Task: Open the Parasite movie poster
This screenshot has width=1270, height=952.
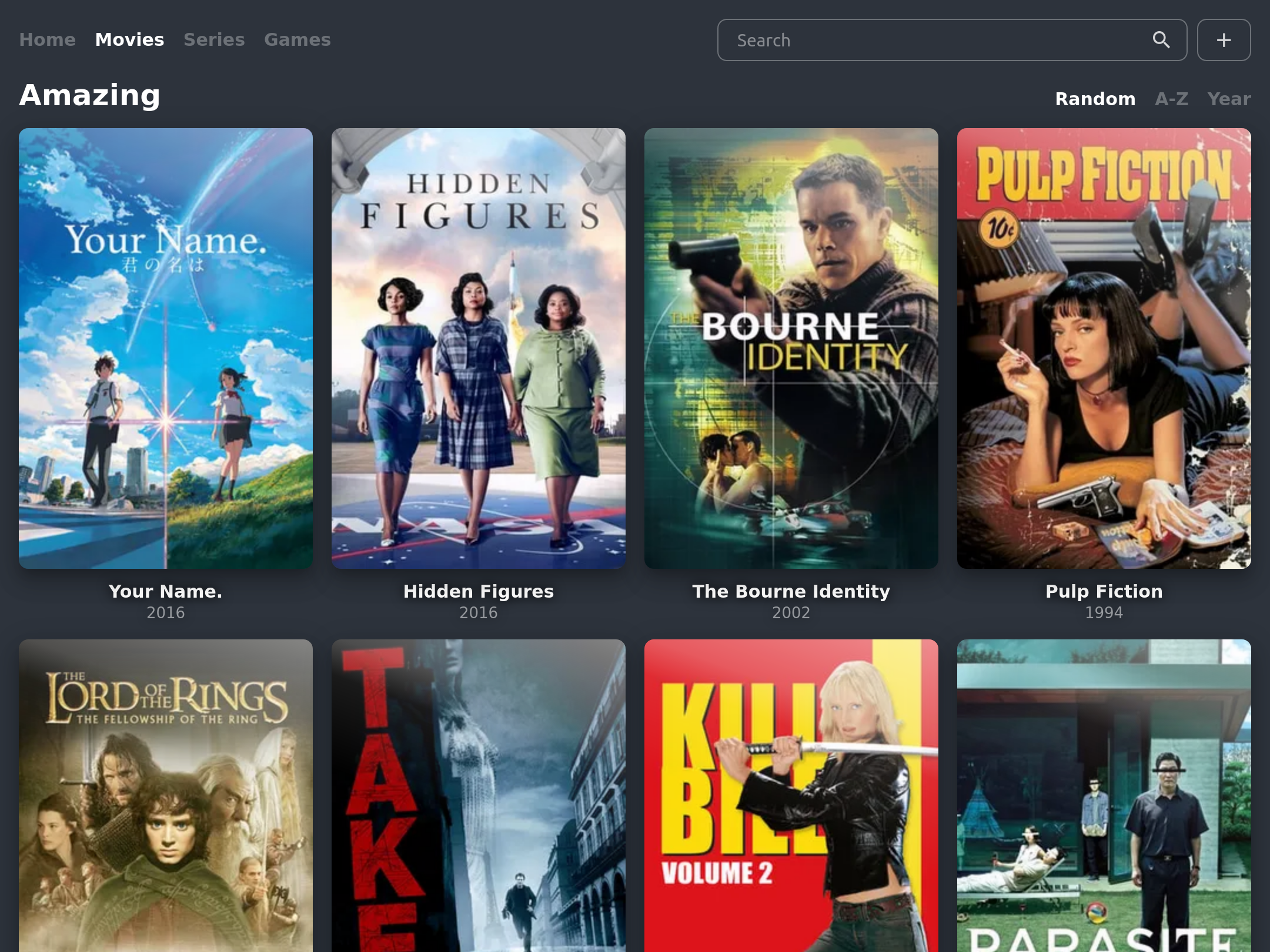Action: (1104, 796)
